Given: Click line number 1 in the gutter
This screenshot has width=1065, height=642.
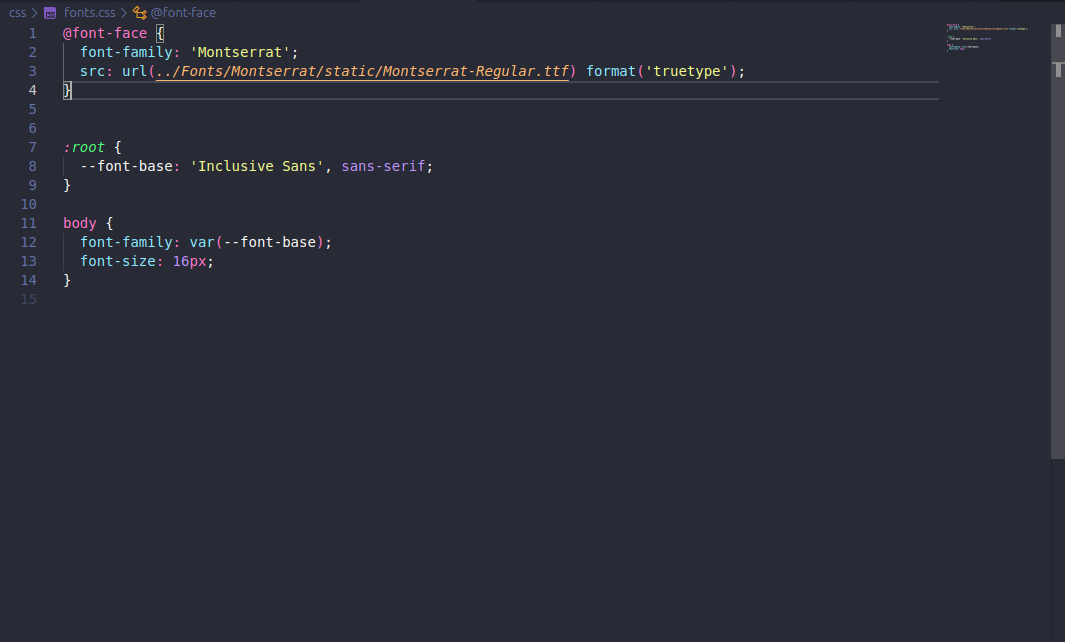Looking at the screenshot, I should 32,33.
